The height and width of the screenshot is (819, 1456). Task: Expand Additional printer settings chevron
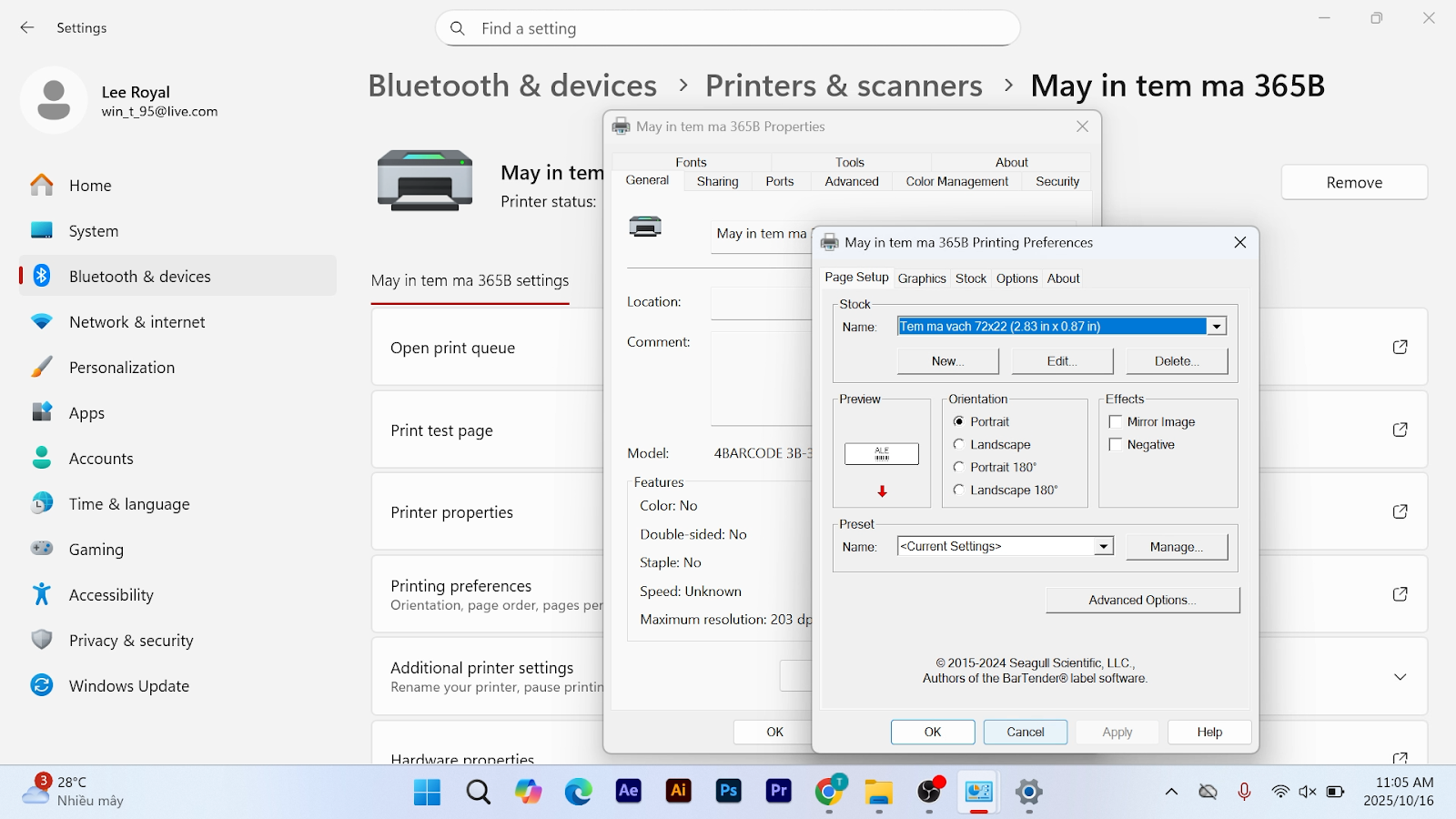(x=1400, y=677)
